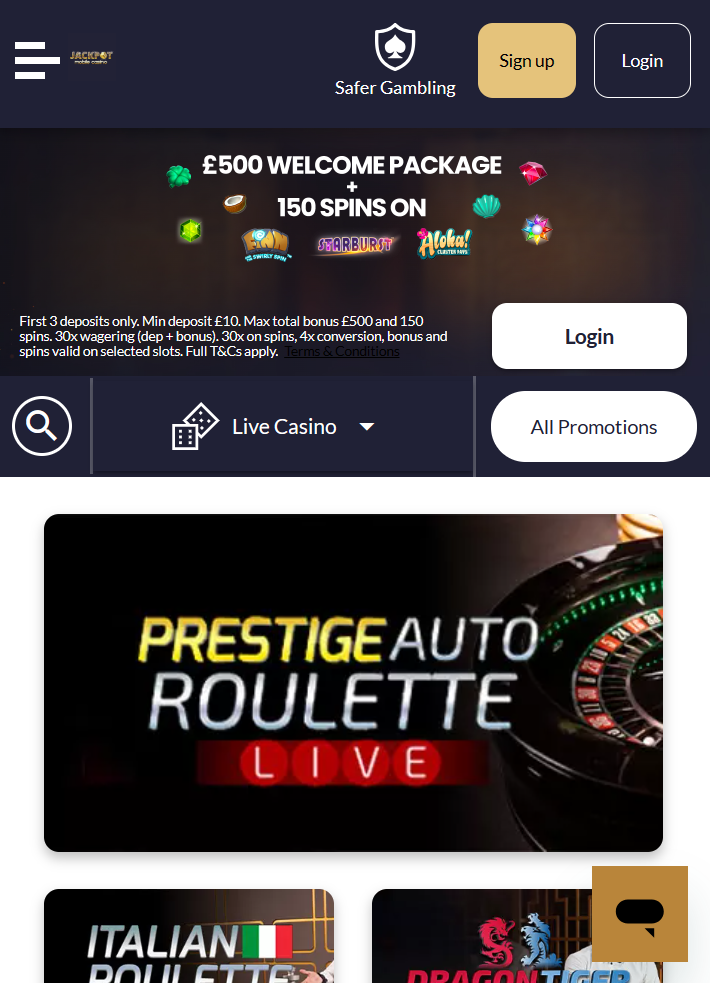This screenshot has width=710, height=983.
Task: Click the search magnifier icon
Action: [x=42, y=426]
